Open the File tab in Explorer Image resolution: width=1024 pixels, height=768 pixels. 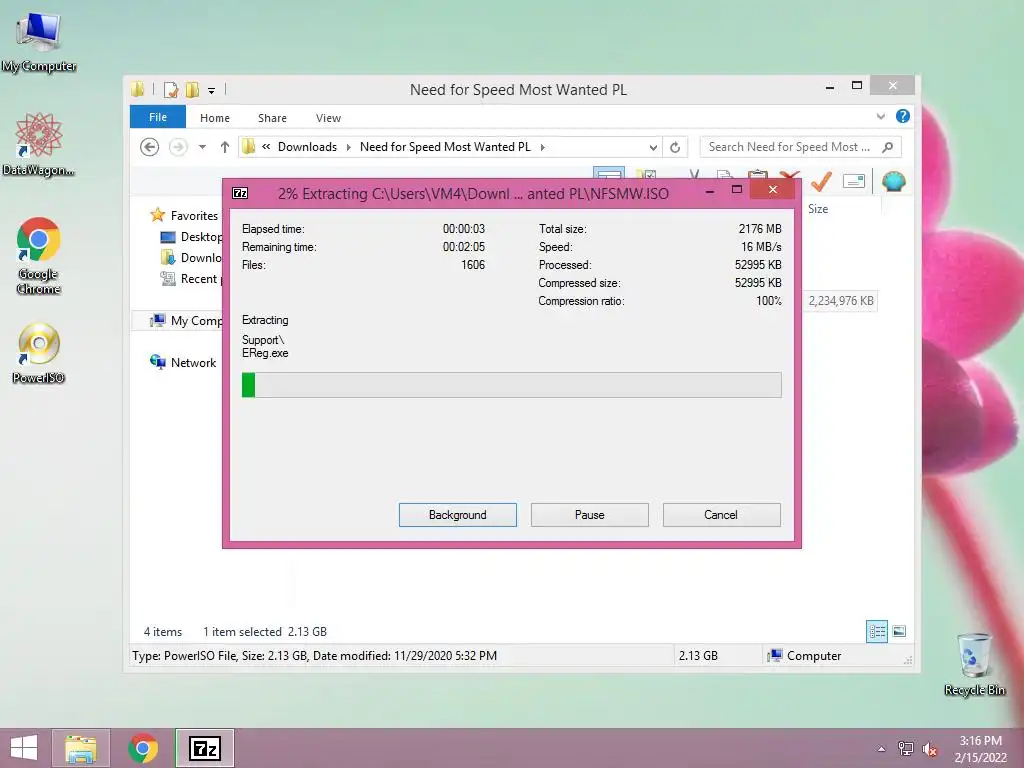tap(158, 117)
